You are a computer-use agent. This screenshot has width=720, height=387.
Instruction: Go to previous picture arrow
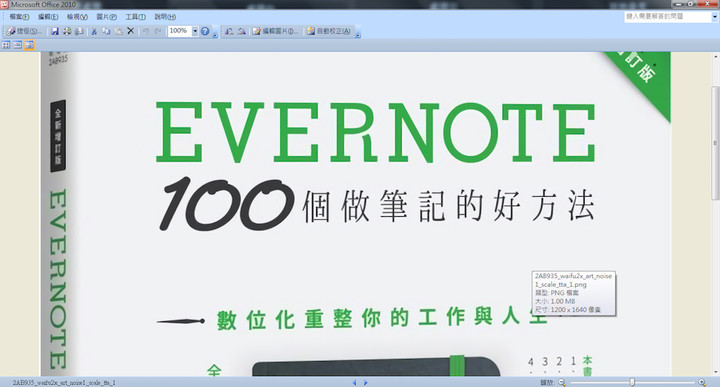pos(354,382)
